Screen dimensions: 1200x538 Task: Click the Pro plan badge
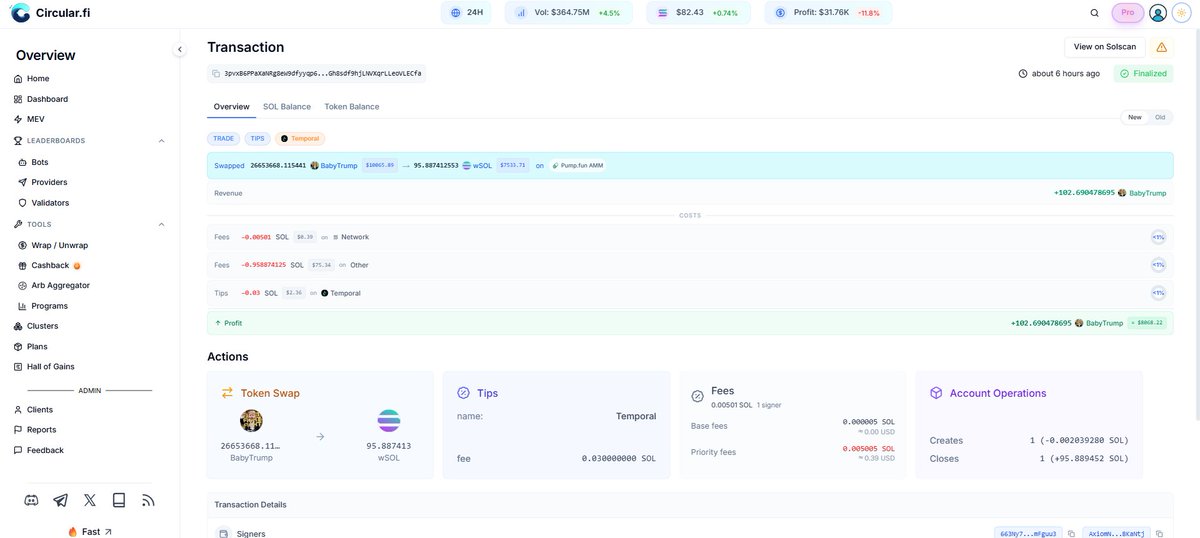click(x=1128, y=13)
